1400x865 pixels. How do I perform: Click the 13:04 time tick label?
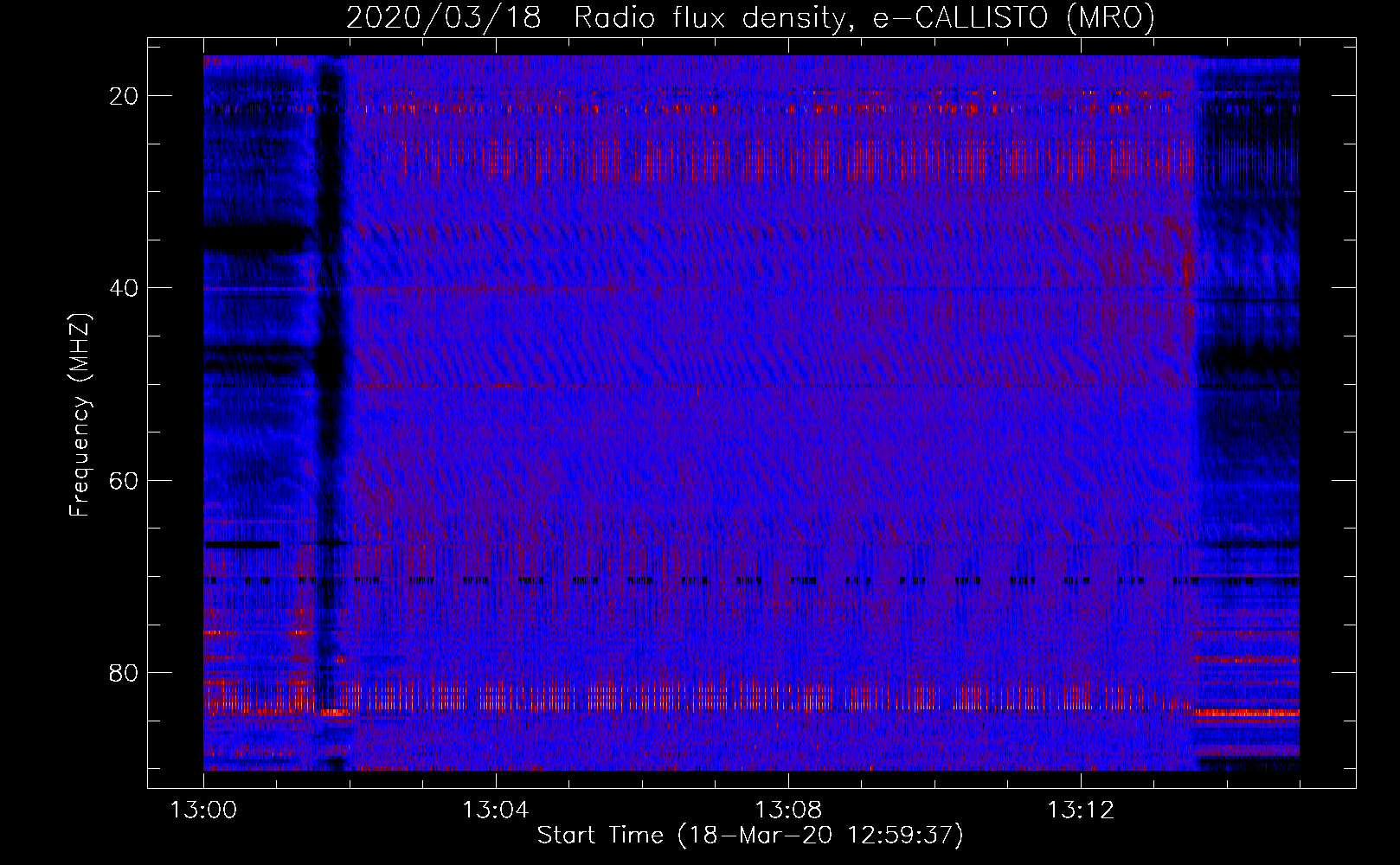[x=495, y=811]
